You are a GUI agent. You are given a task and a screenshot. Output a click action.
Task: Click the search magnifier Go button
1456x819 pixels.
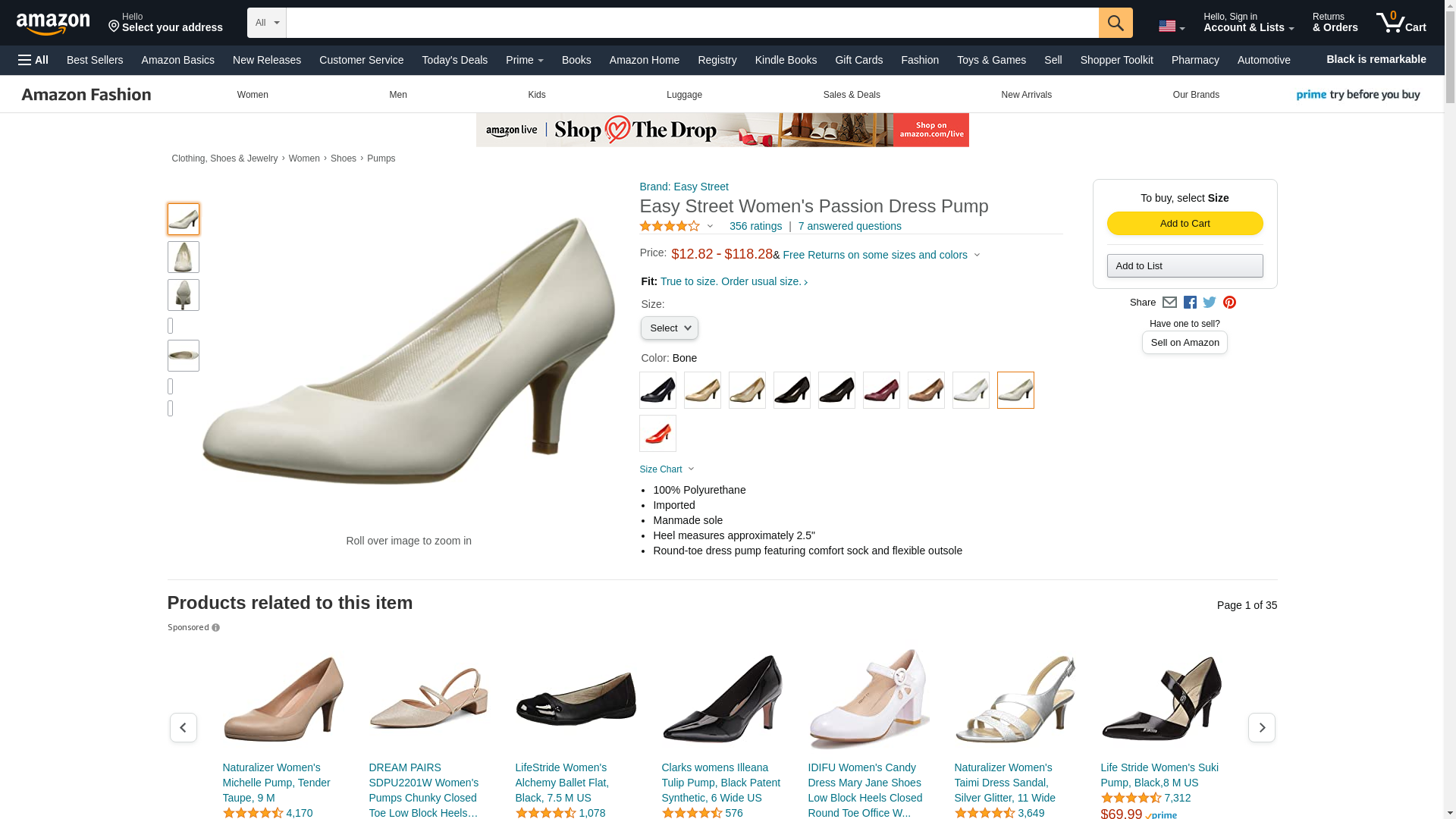point(1116,23)
